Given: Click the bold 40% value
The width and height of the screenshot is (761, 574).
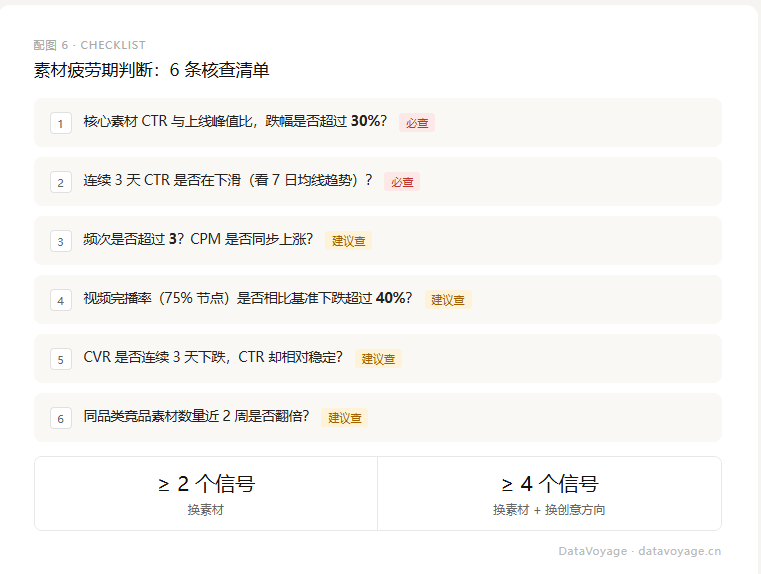Looking at the screenshot, I should (x=391, y=298).
